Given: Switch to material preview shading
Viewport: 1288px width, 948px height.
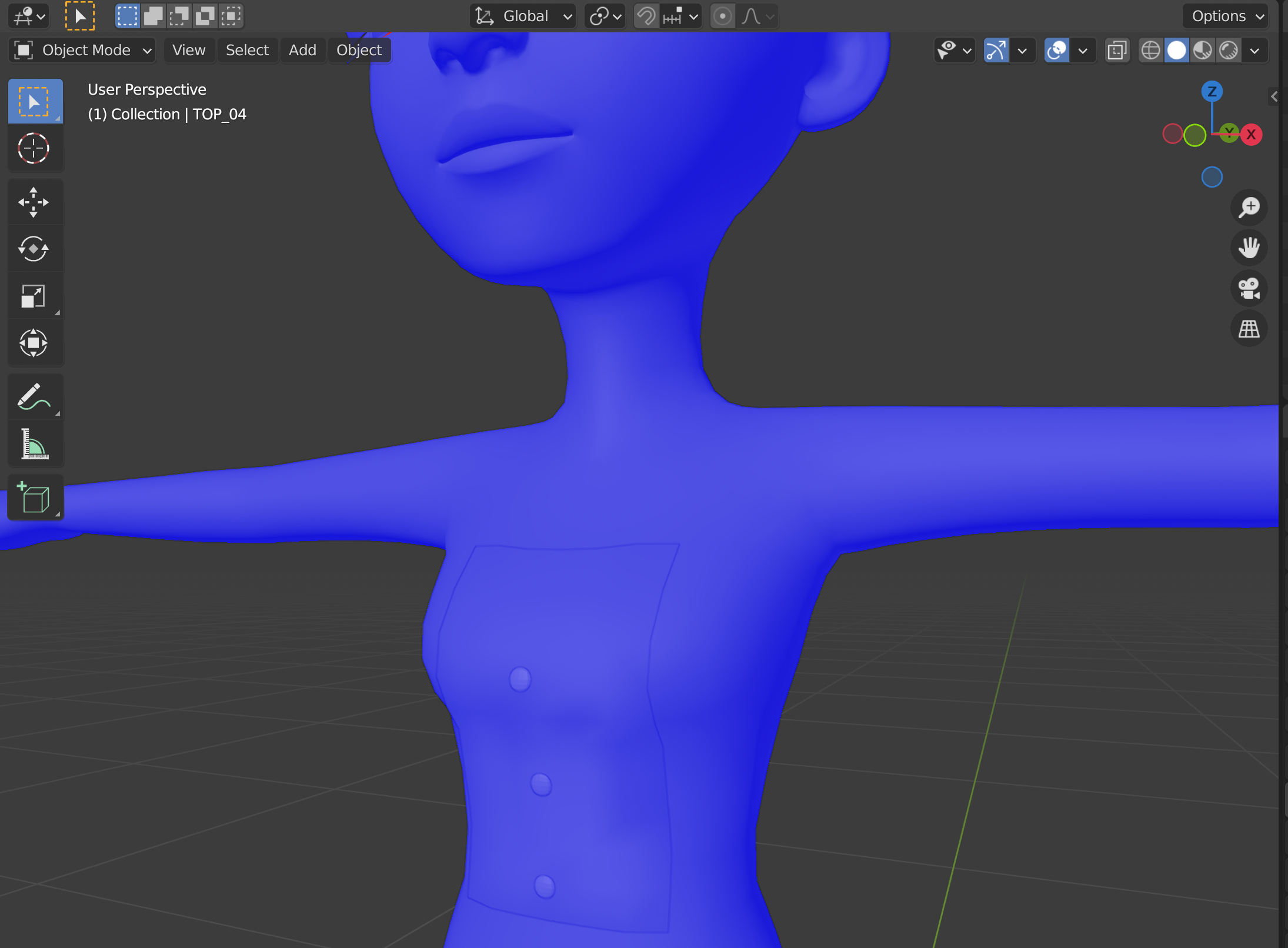Looking at the screenshot, I should [1203, 51].
